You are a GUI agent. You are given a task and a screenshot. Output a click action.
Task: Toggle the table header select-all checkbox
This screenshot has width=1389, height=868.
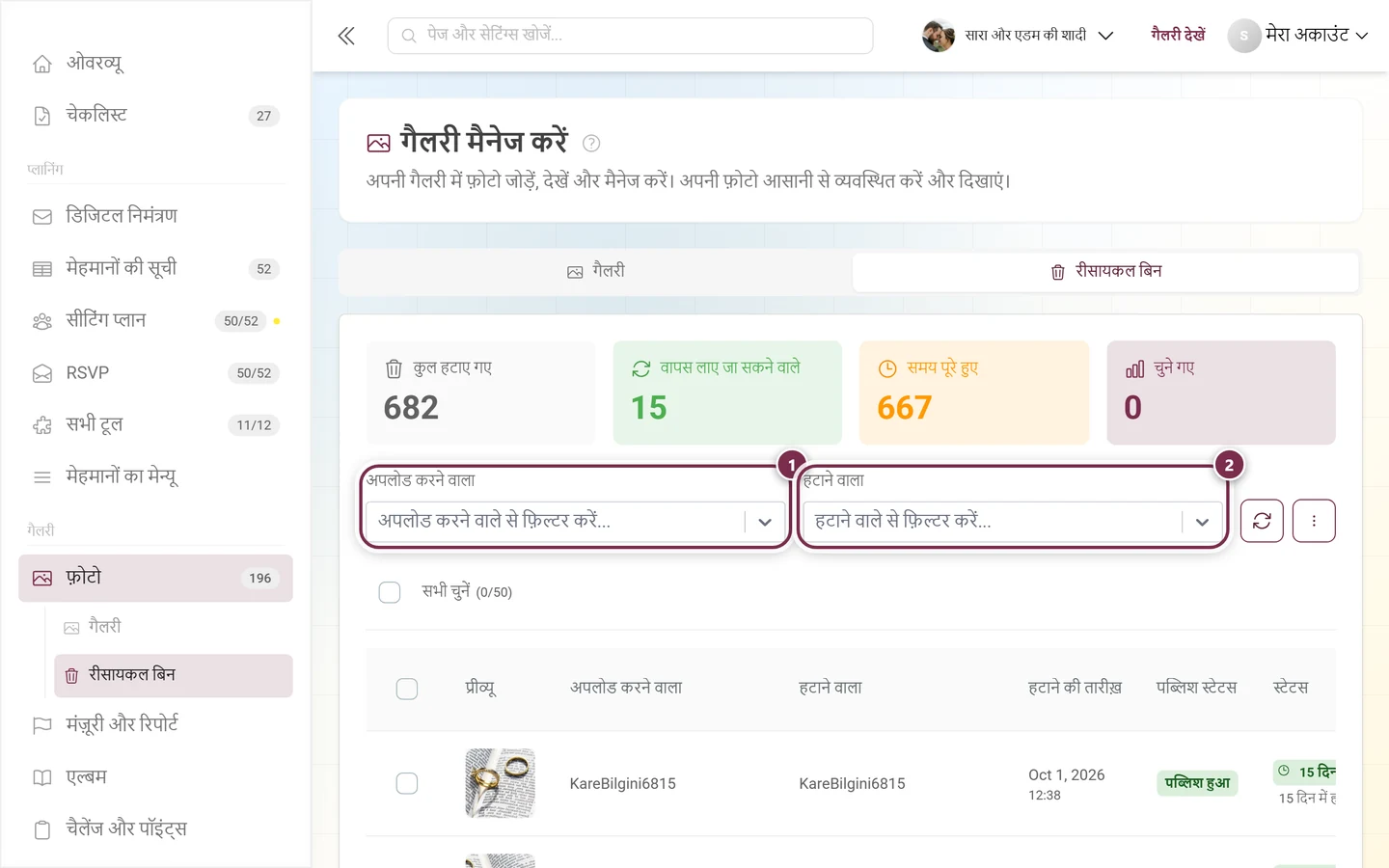click(x=407, y=689)
